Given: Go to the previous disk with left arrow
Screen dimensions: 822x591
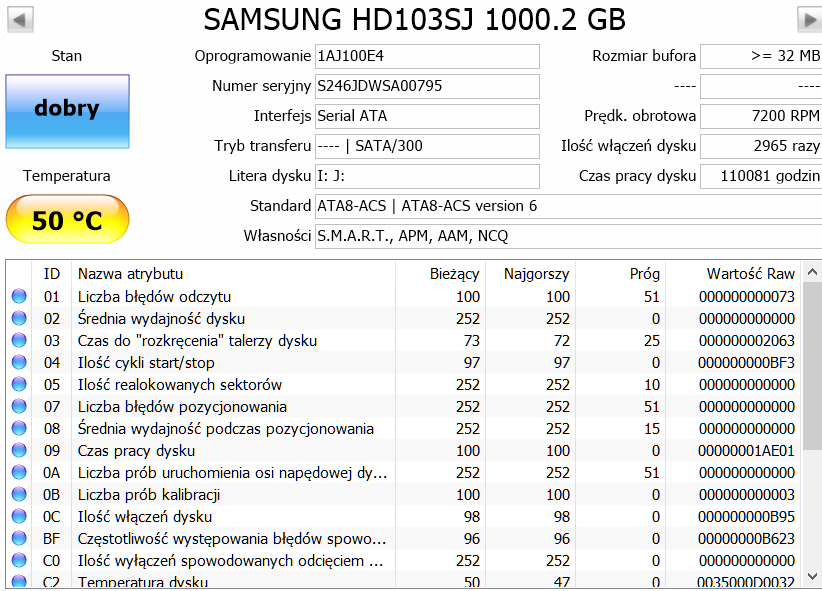Looking at the screenshot, I should [19, 19].
